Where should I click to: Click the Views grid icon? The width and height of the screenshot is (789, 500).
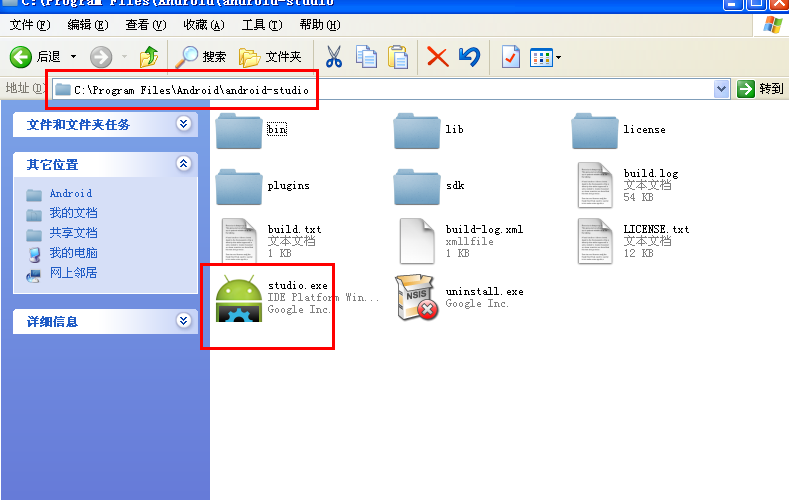pyautogui.click(x=541, y=58)
